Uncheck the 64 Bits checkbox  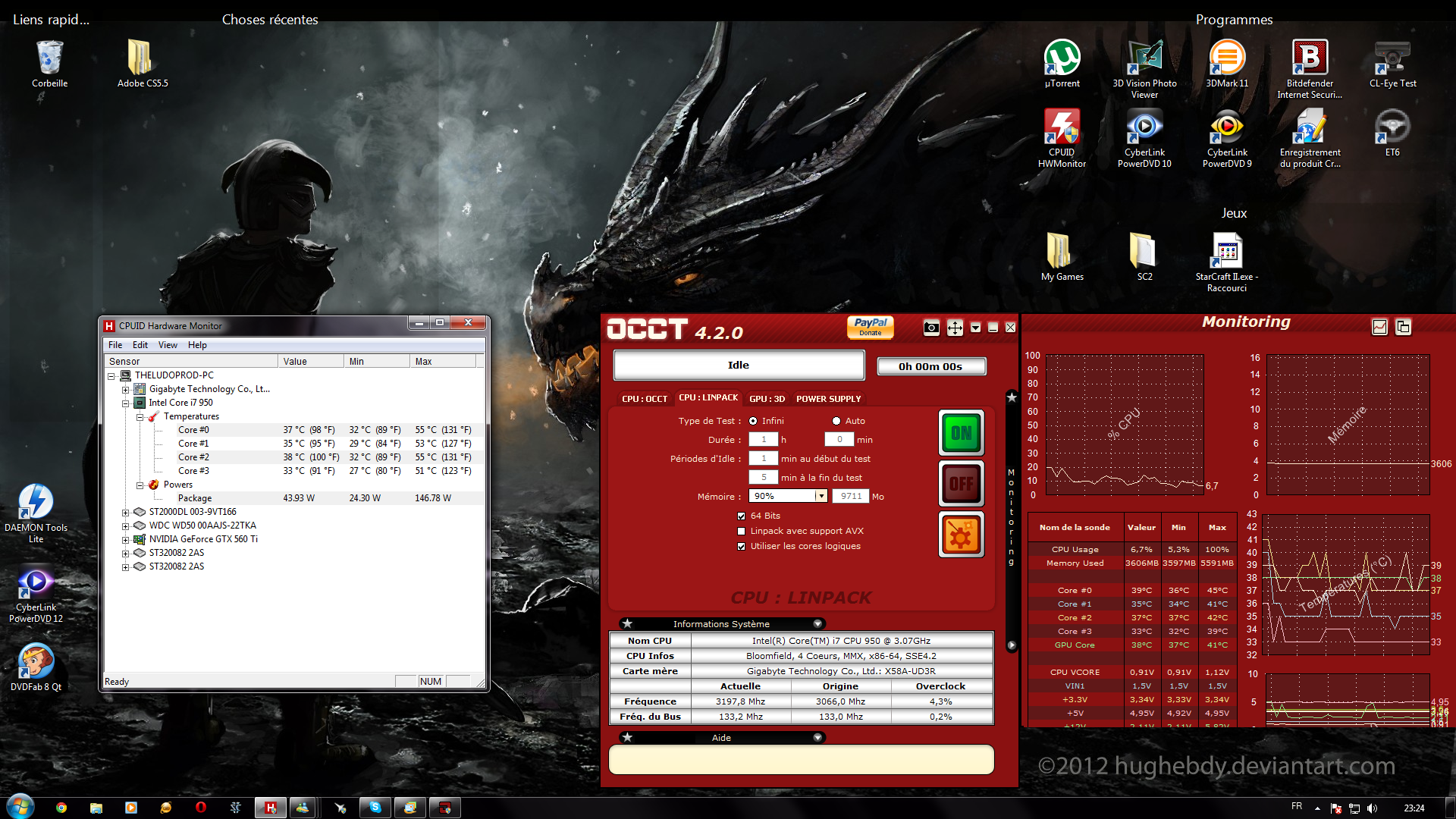(x=741, y=516)
